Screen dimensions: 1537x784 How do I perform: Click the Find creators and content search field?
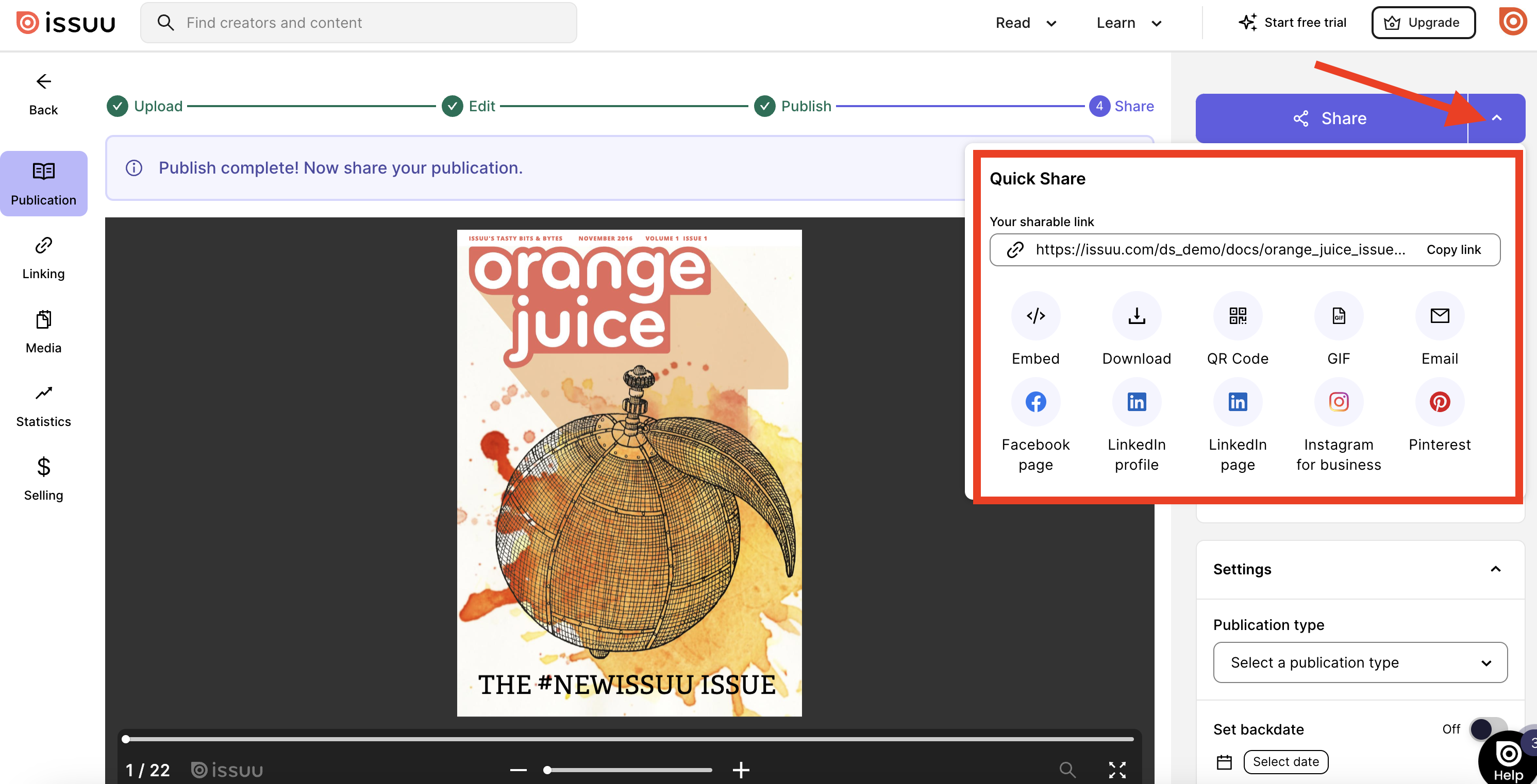pyautogui.click(x=358, y=23)
